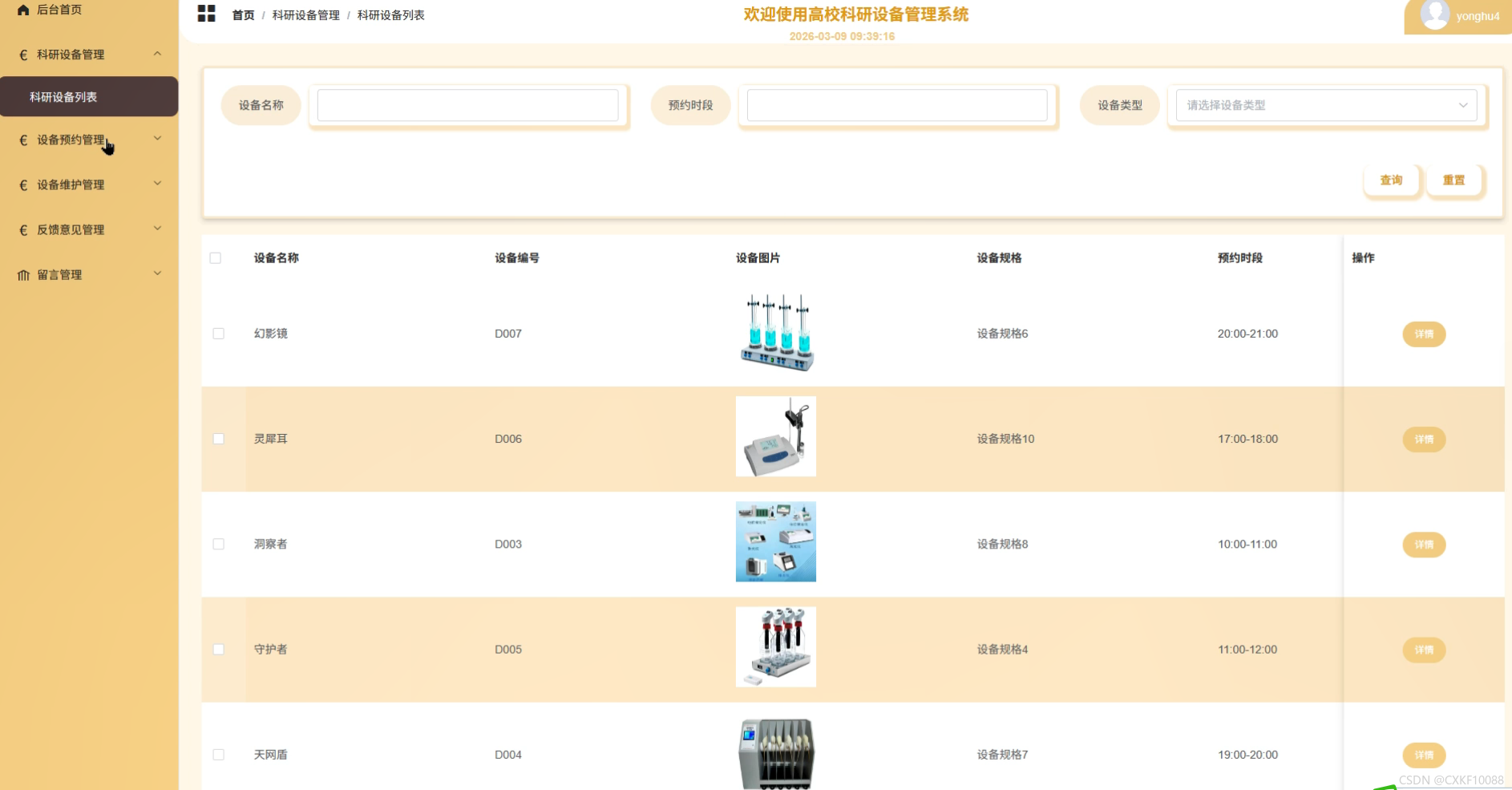The width and height of the screenshot is (1512, 790).
Task: Check the row for 洞察者
Action: (x=218, y=544)
